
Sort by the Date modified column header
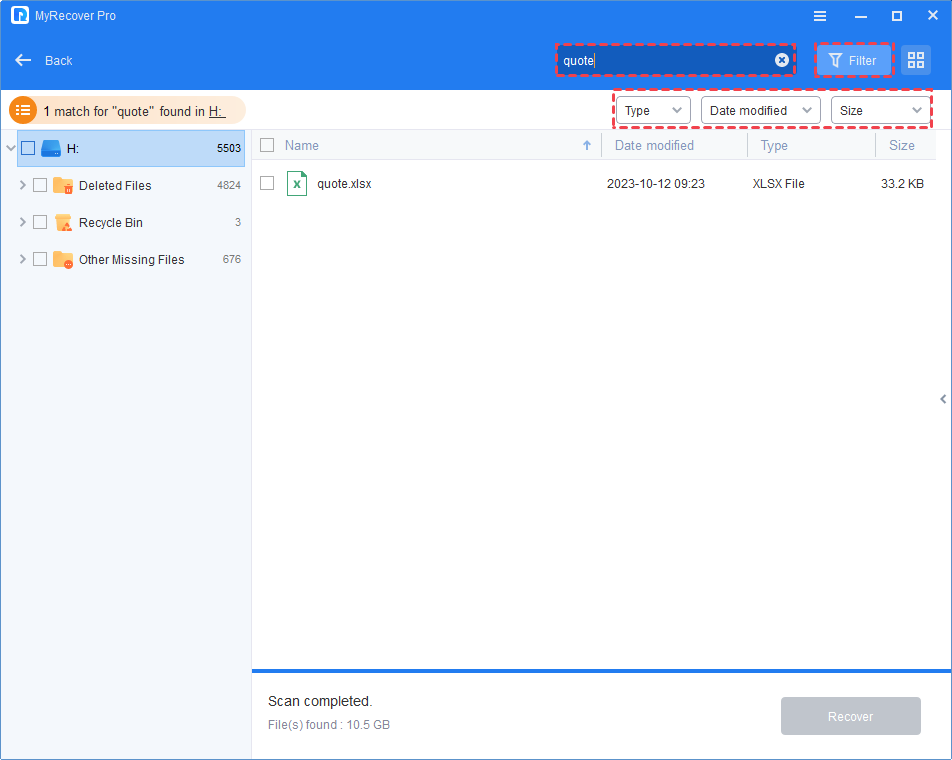pyautogui.click(x=654, y=145)
